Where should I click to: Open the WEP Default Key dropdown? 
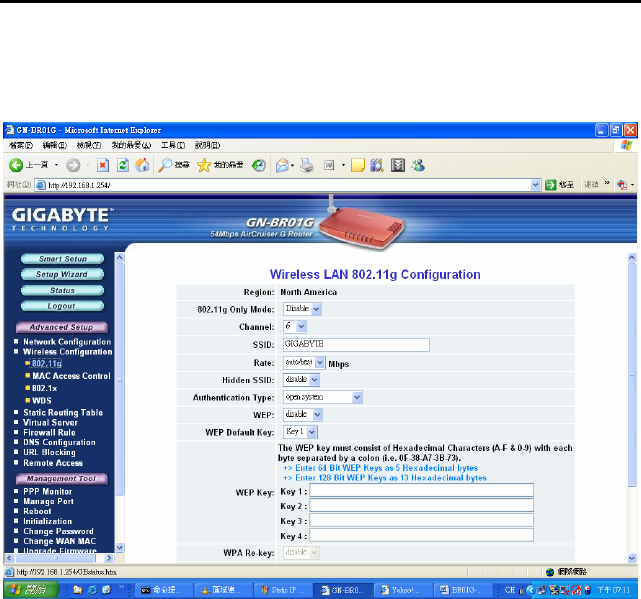(300, 432)
